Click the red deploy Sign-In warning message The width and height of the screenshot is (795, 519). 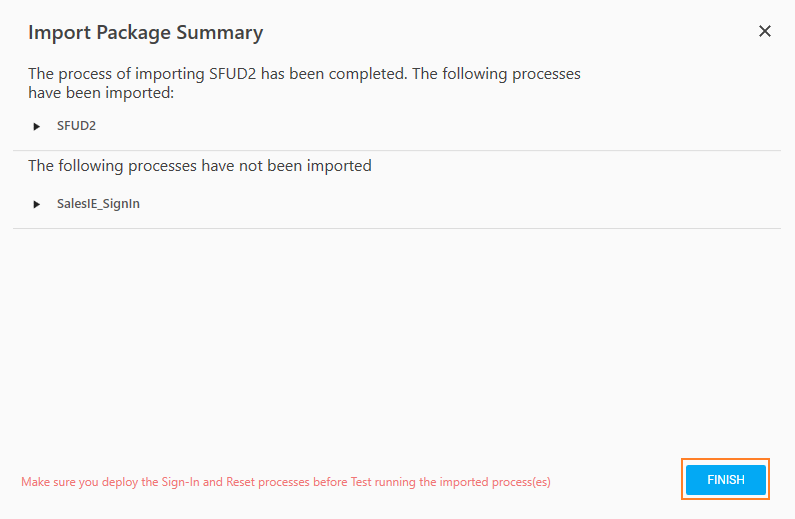click(285, 482)
